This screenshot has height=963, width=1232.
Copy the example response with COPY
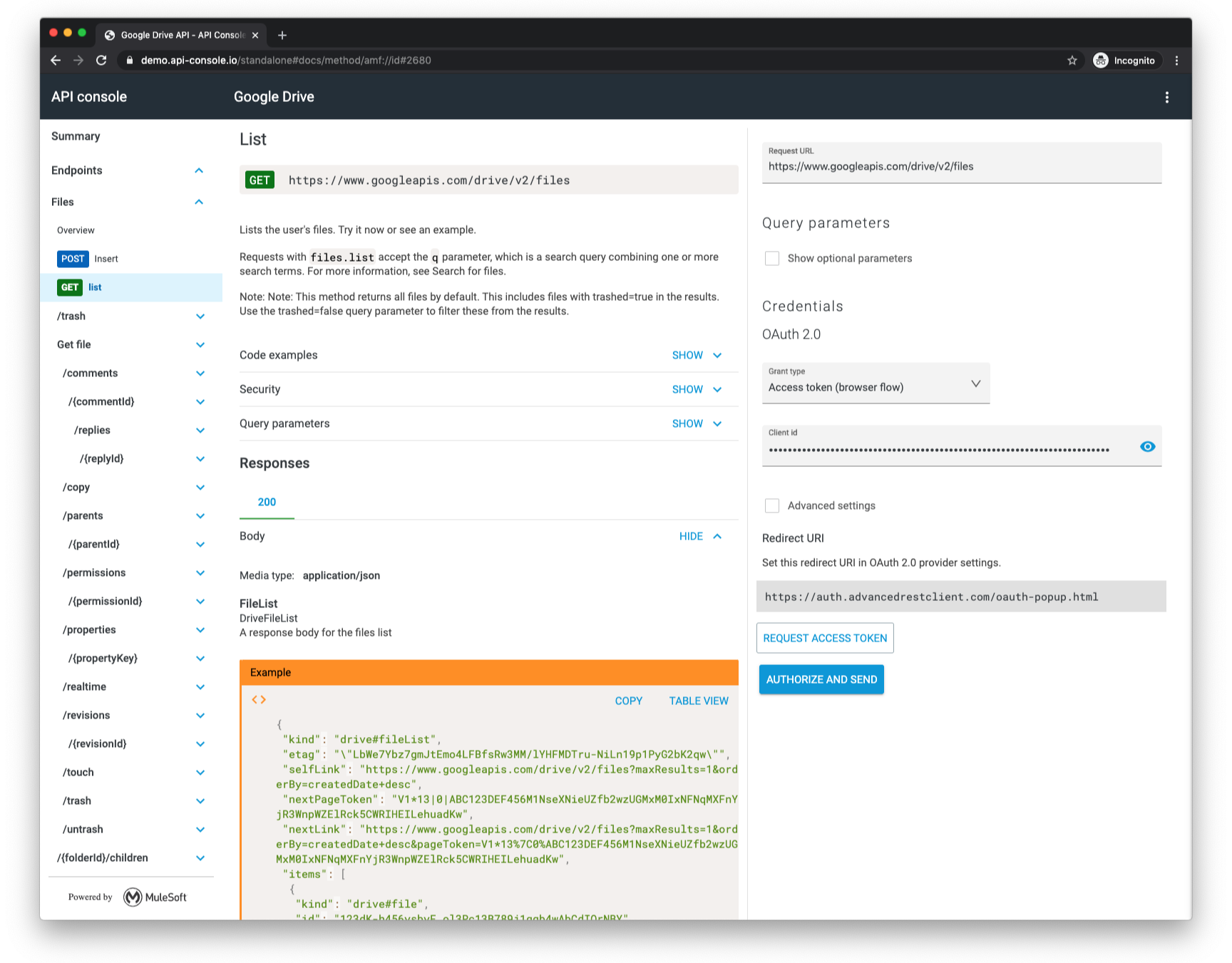[628, 701]
